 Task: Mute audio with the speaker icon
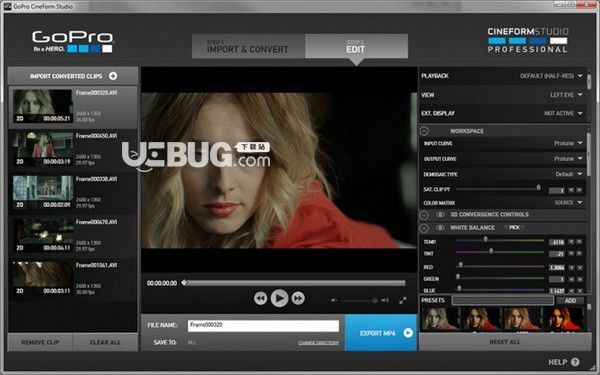tap(334, 300)
